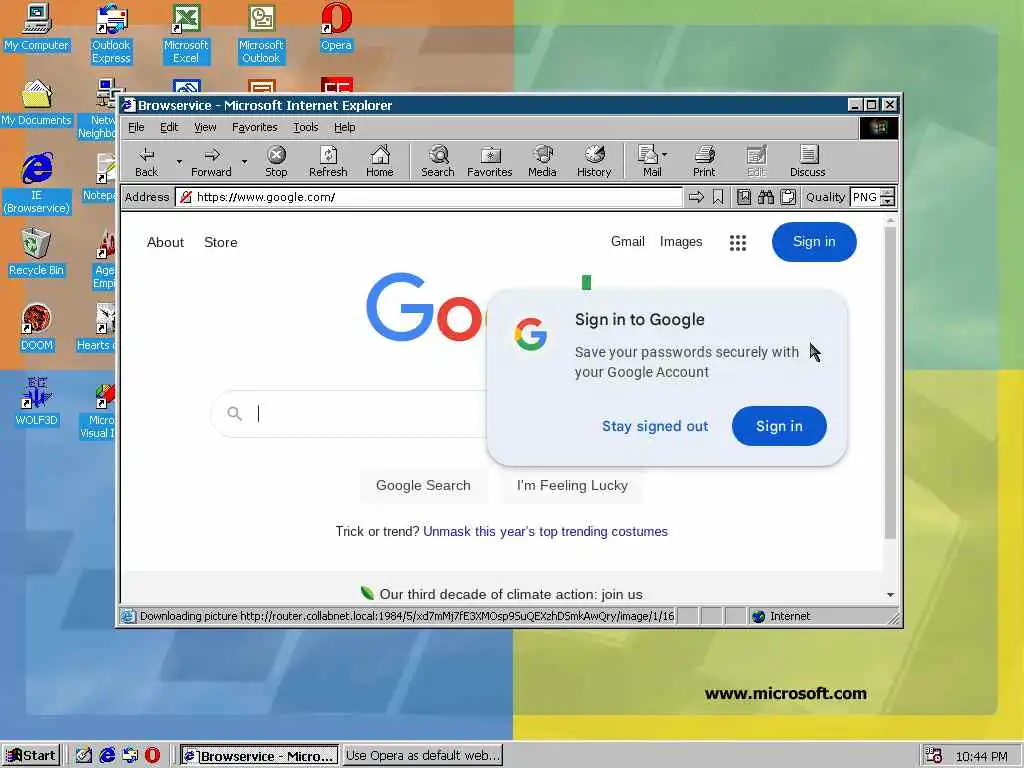This screenshot has height=768, width=1024.
Task: Increase the Quality spinner with the up arrow
Action: point(887,193)
